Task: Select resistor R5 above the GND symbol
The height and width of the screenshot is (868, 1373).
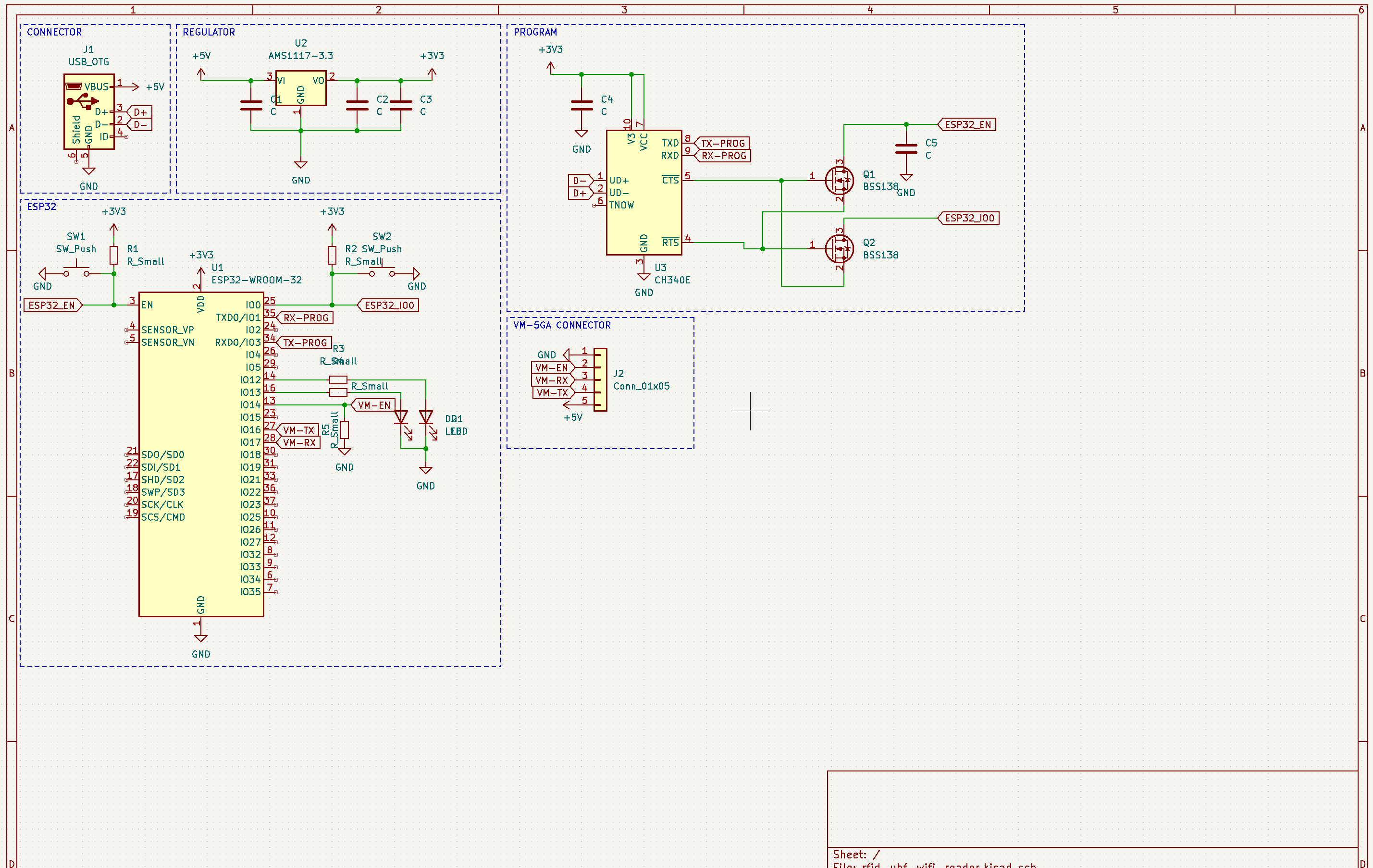Action: (x=345, y=430)
